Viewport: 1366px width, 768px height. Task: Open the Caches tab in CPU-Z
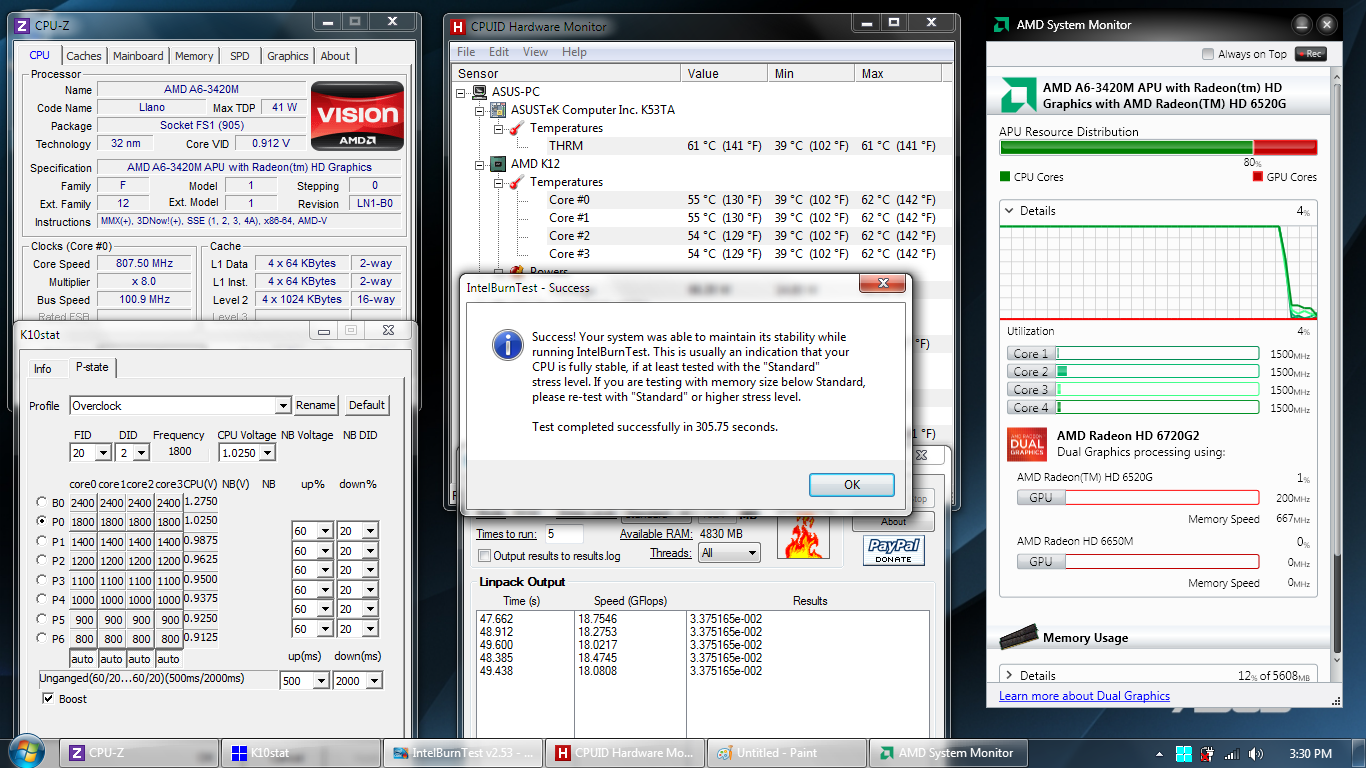84,56
